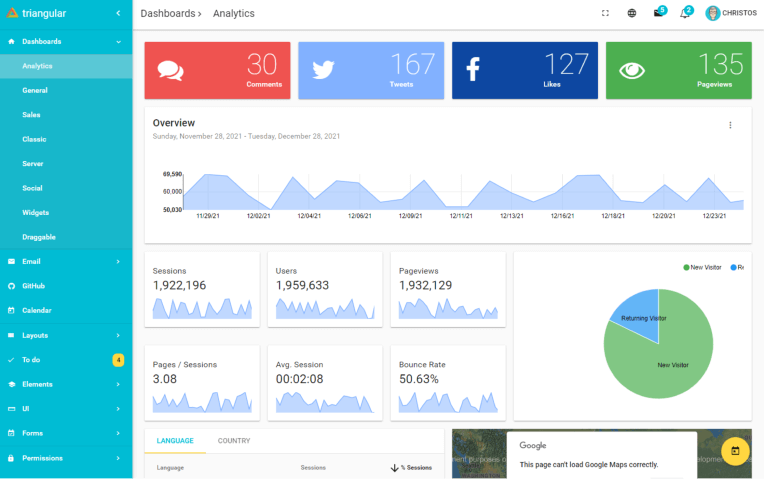Open the email inbox icon with badge
This screenshot has height=479, width=764.
pos(659,13)
